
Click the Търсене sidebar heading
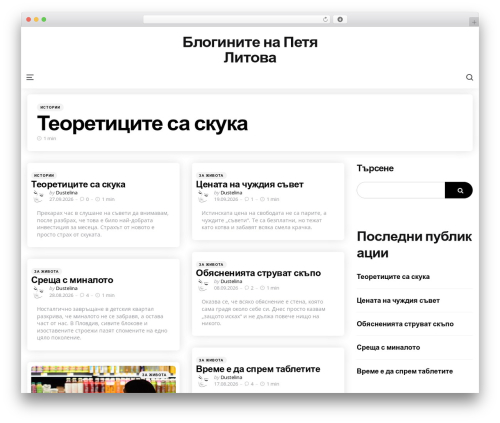click(x=375, y=168)
